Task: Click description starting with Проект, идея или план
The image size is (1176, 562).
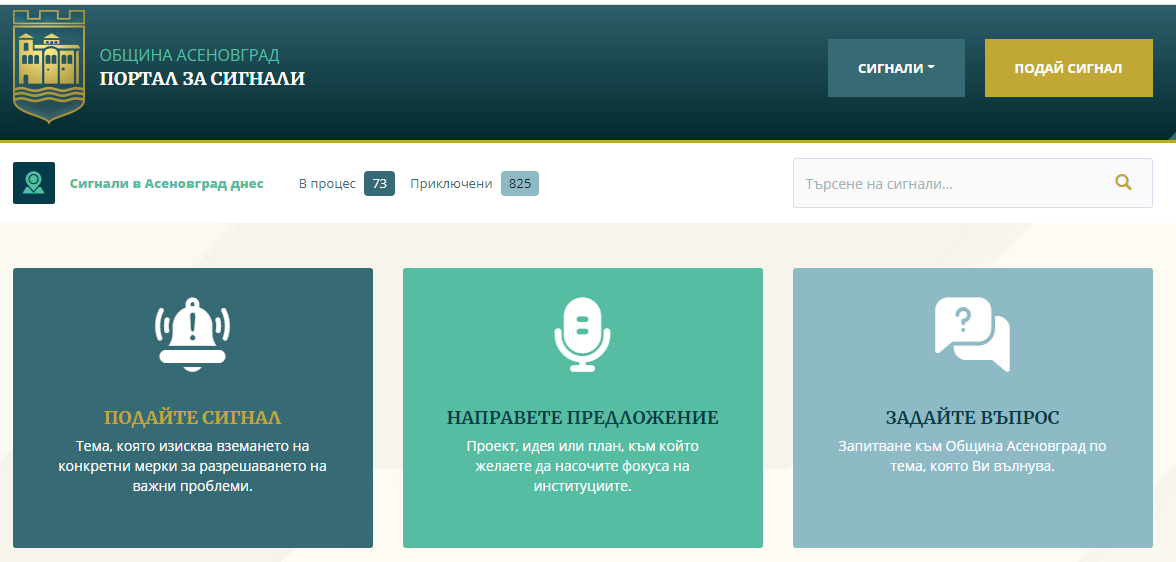Action: click(583, 466)
